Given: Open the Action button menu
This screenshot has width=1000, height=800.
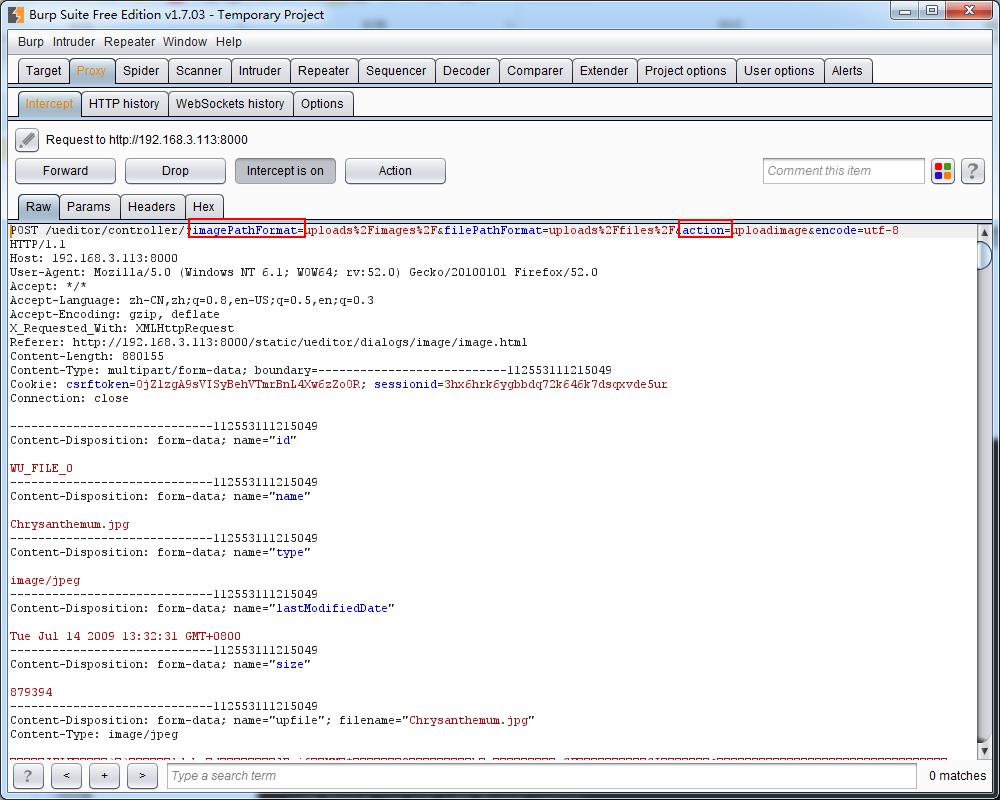Looking at the screenshot, I should coord(395,171).
